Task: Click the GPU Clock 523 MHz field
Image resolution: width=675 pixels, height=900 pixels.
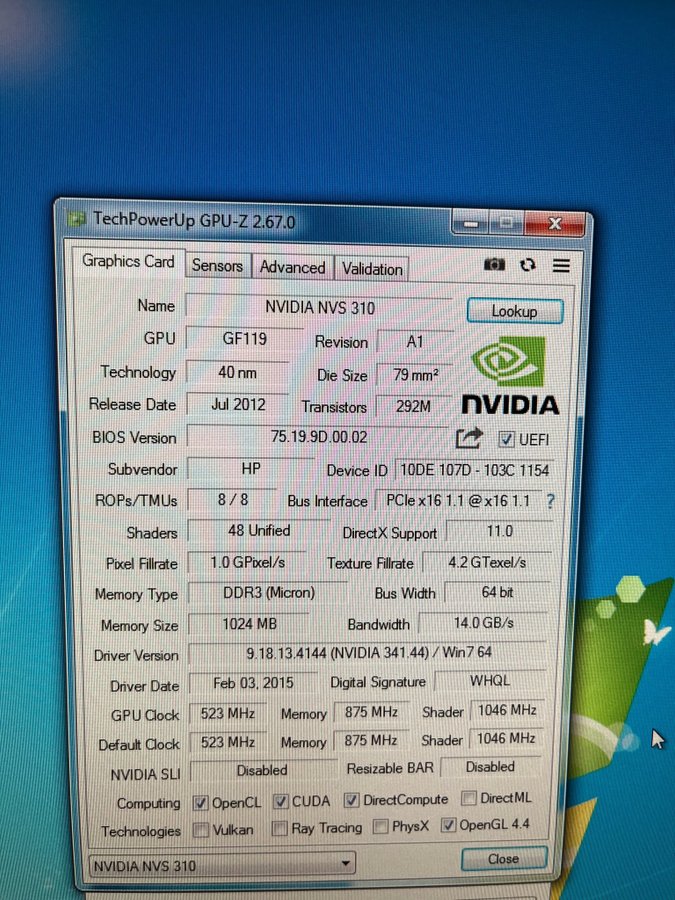Action: [x=228, y=713]
